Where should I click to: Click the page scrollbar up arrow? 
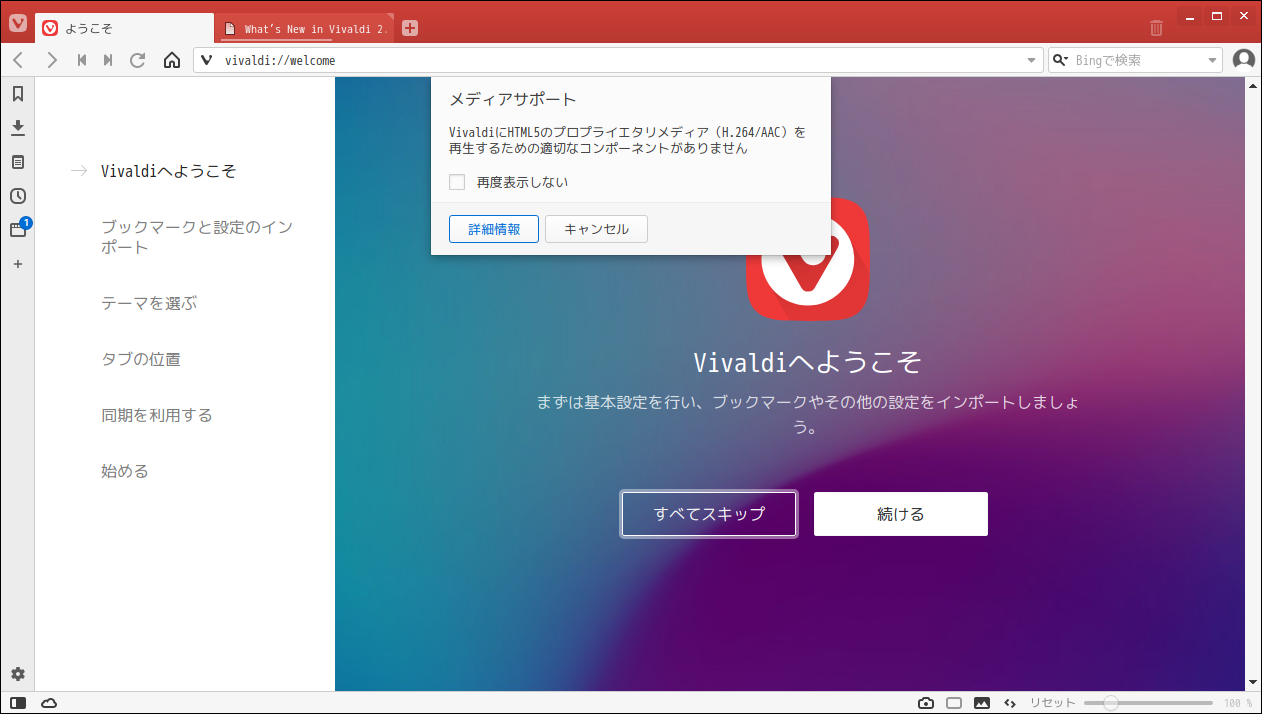coord(1254,86)
